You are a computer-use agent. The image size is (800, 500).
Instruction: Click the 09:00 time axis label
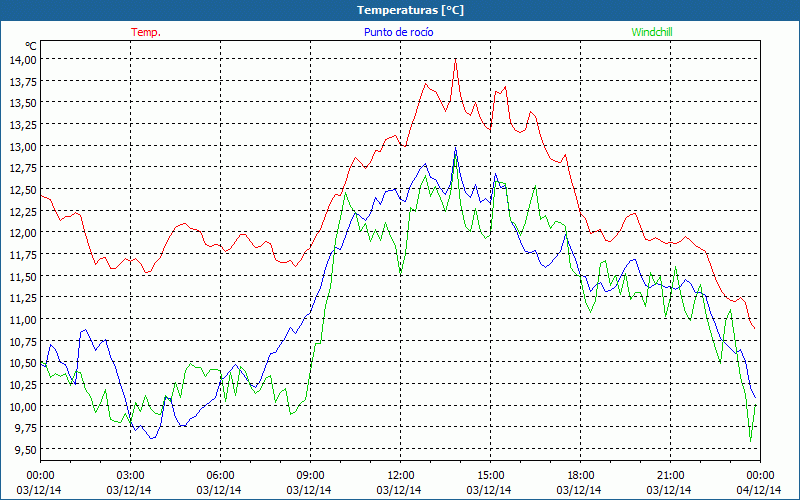(310, 476)
